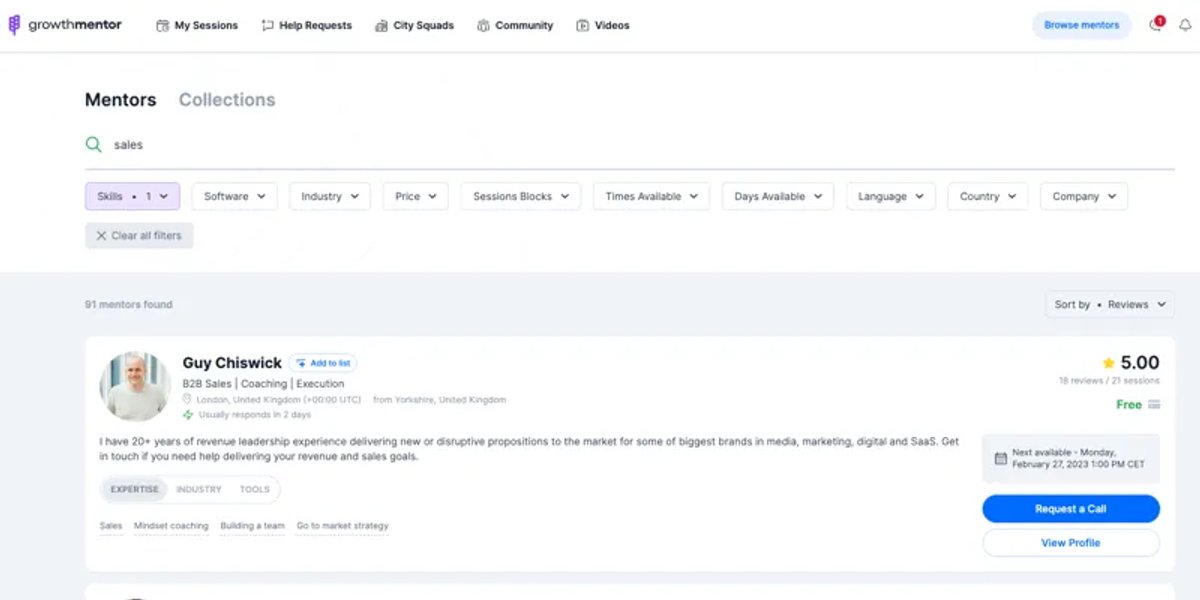
Task: Click the yellow rating star icon
Action: [x=1108, y=363]
